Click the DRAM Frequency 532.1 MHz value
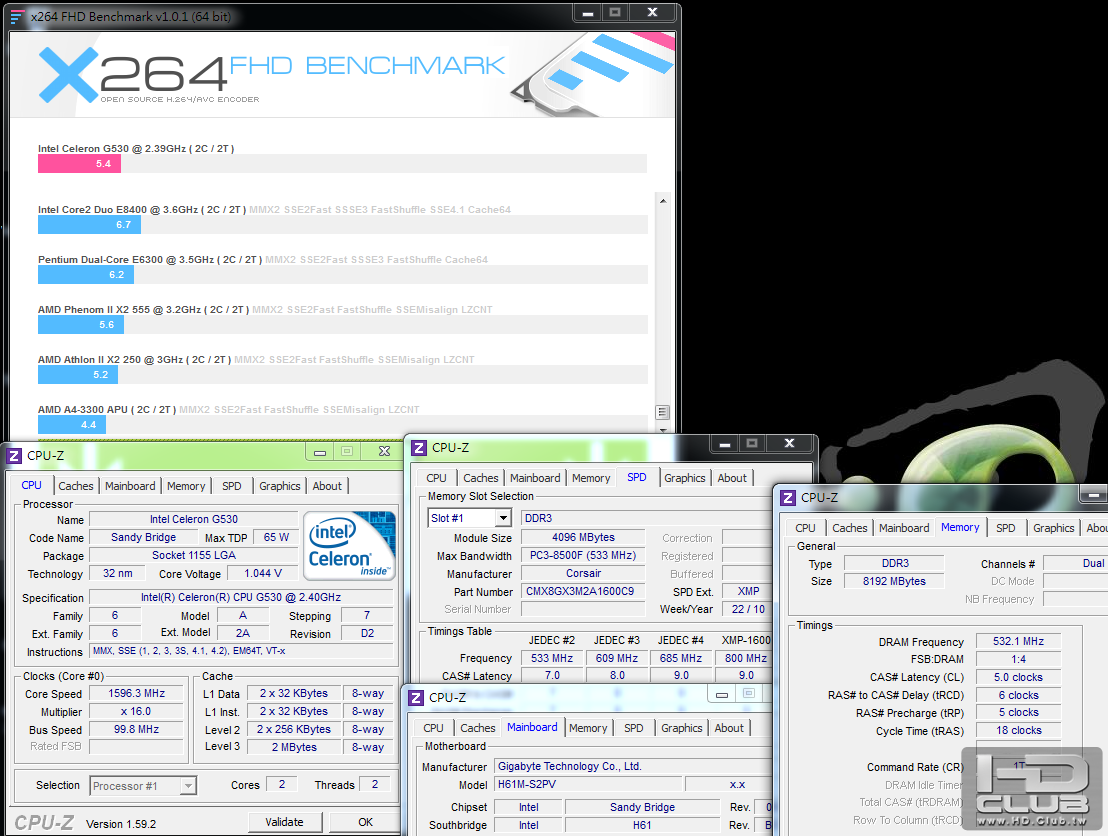 1018,642
